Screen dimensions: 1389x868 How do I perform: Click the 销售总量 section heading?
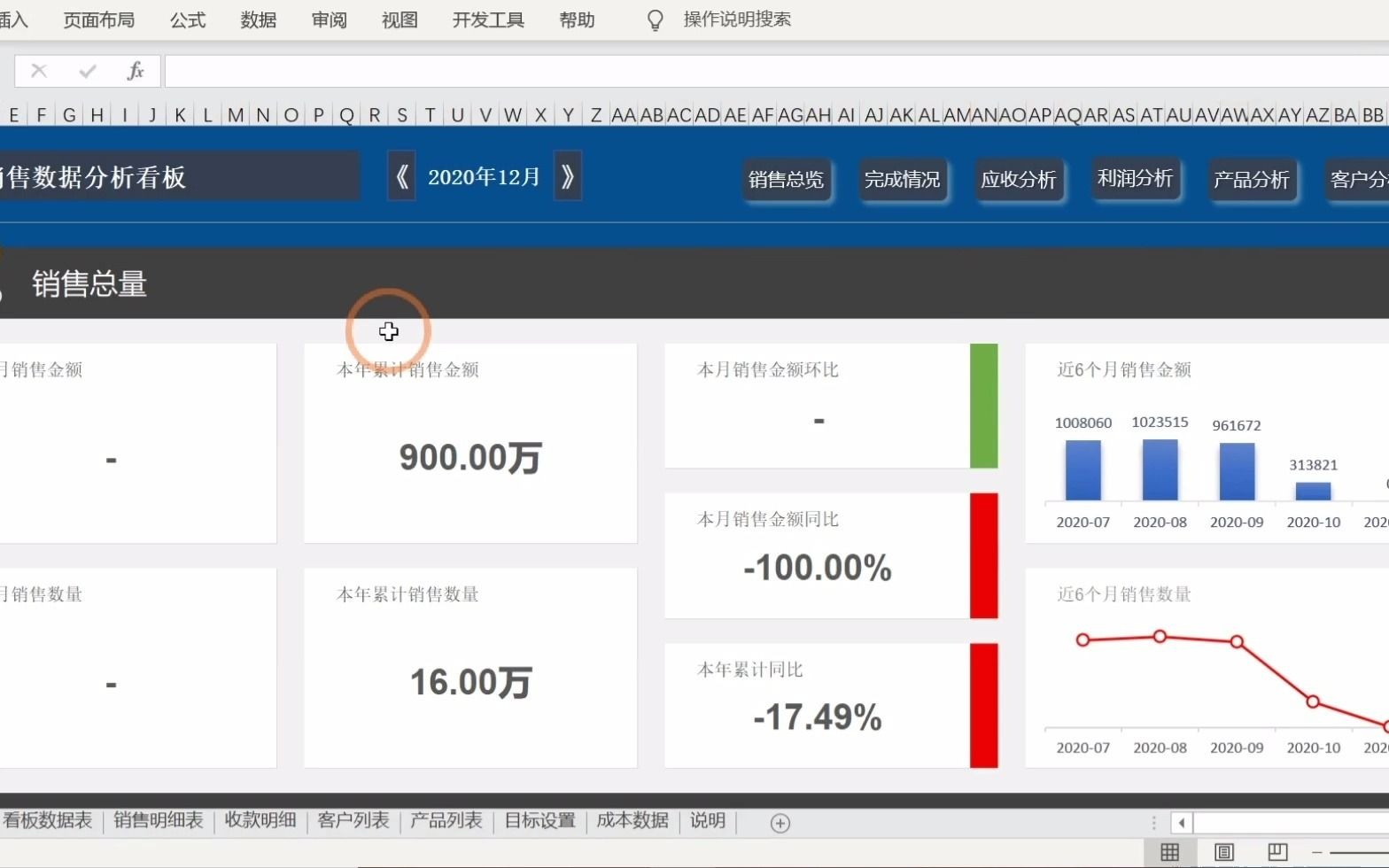89,284
